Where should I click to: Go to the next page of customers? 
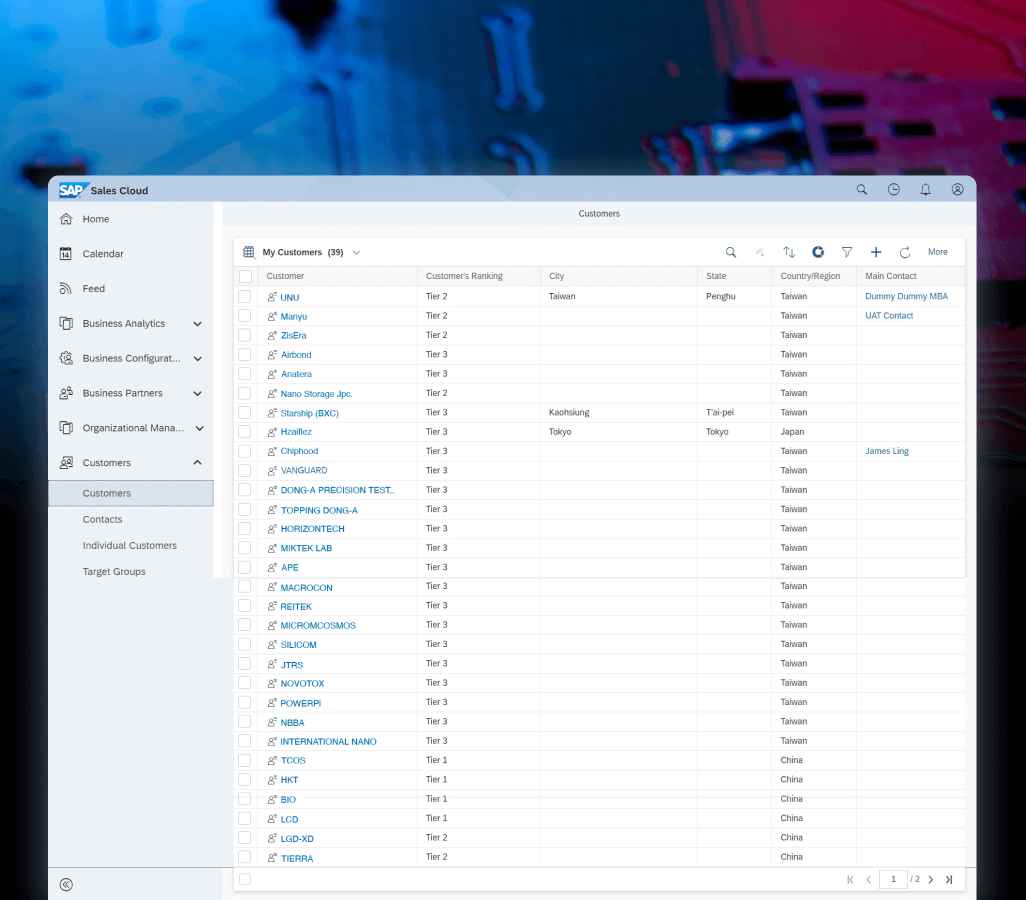[x=930, y=880]
